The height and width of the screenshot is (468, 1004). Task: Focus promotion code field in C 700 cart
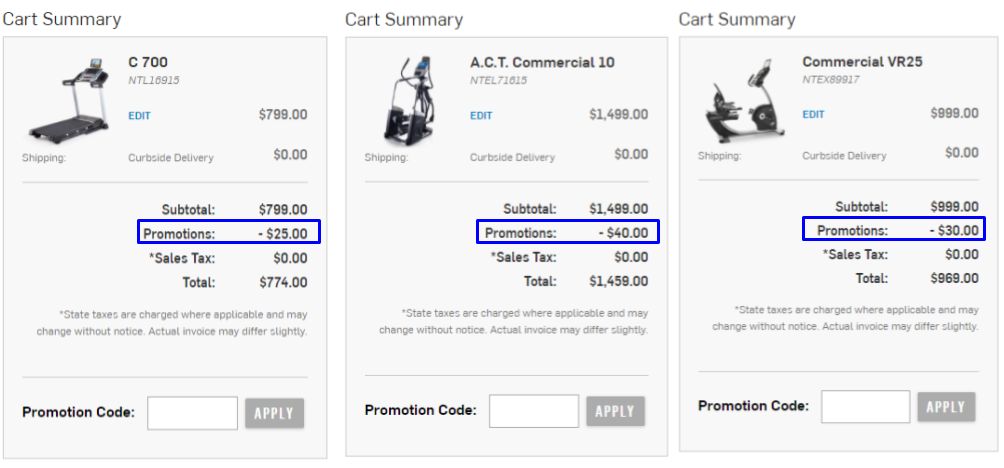coord(192,413)
